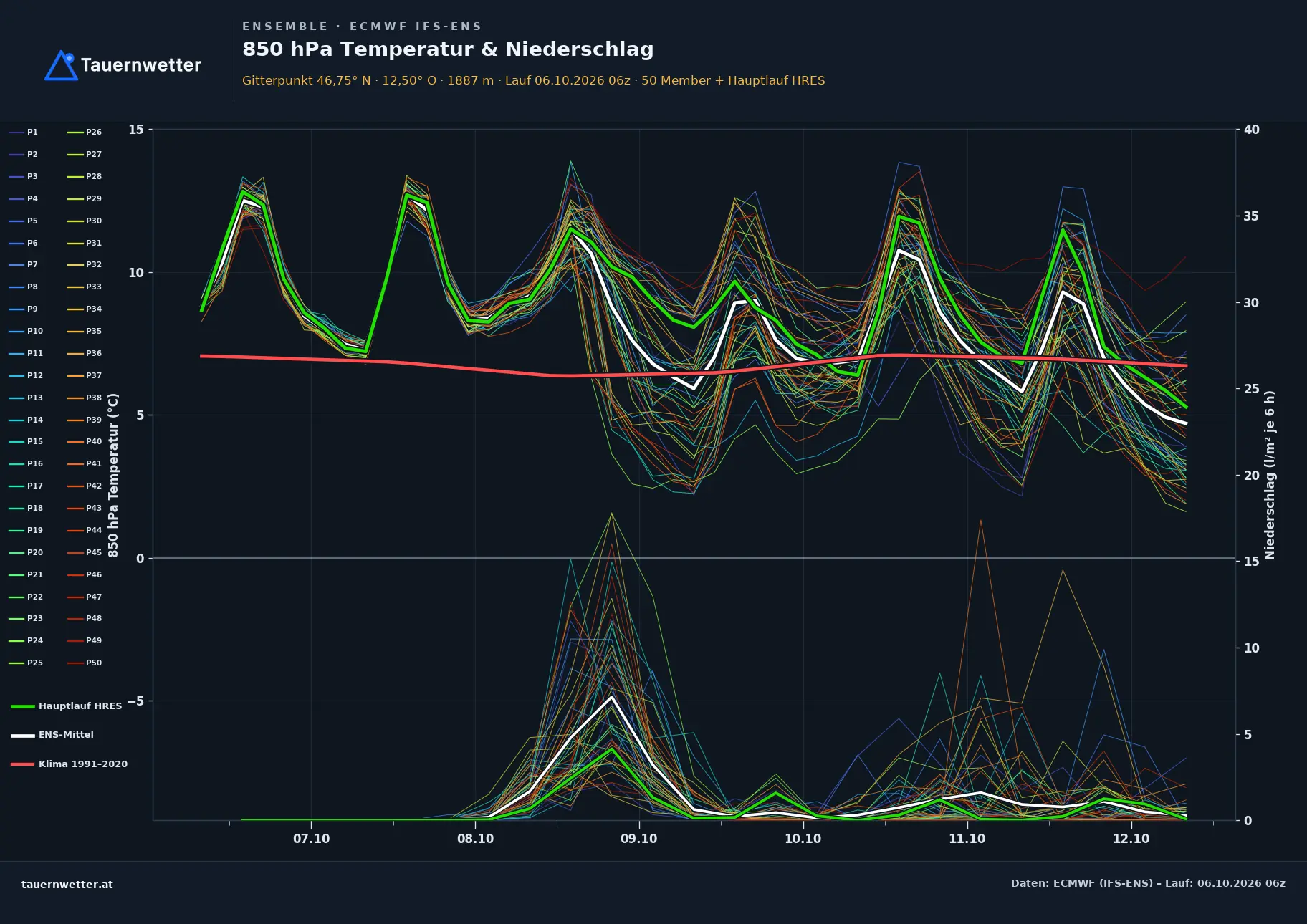Click the chart title 850 hPa Temperatur & Niederschlag
The image size is (1307, 924).
[x=448, y=49]
